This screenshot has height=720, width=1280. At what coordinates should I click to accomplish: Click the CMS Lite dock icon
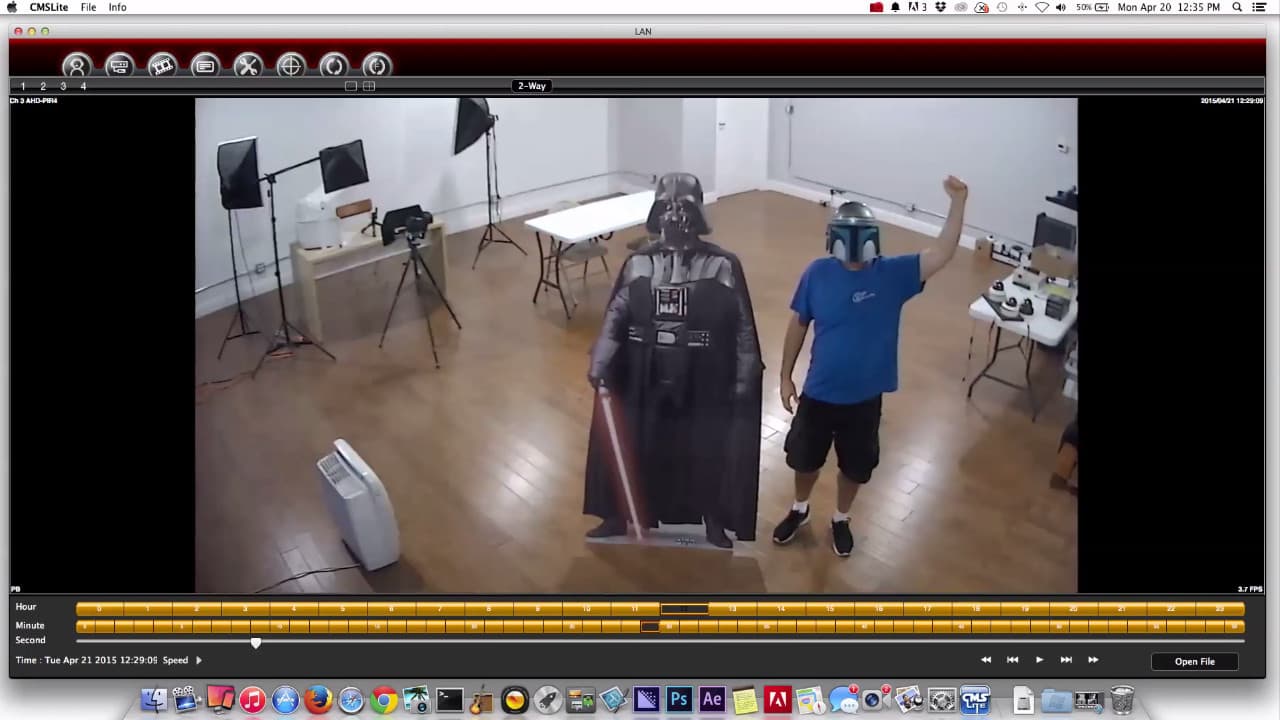pyautogui.click(x=974, y=699)
